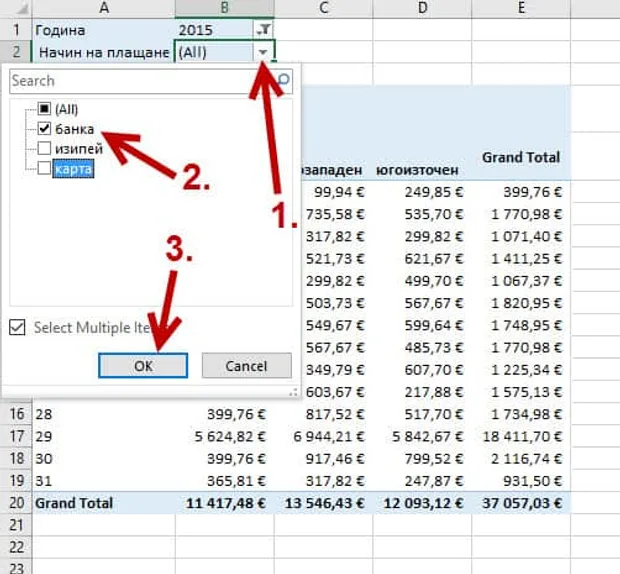The width and height of the screenshot is (620, 574).
Task: Click the cell showing 5 624,82 €
Action: pos(225,436)
